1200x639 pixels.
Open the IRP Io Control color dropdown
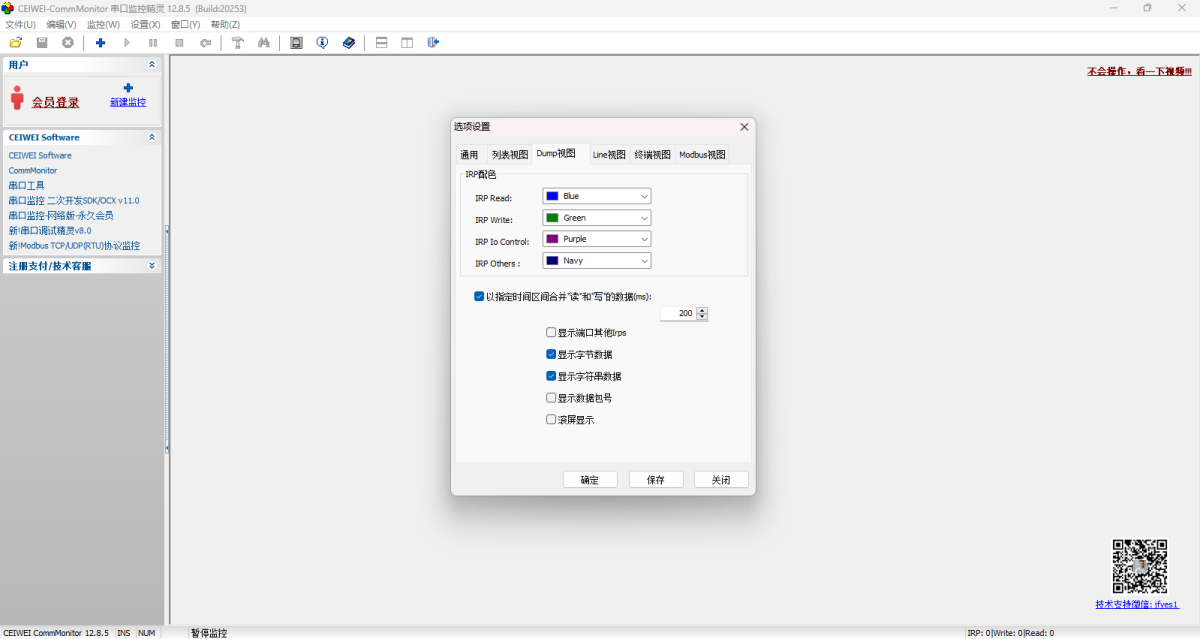point(597,239)
